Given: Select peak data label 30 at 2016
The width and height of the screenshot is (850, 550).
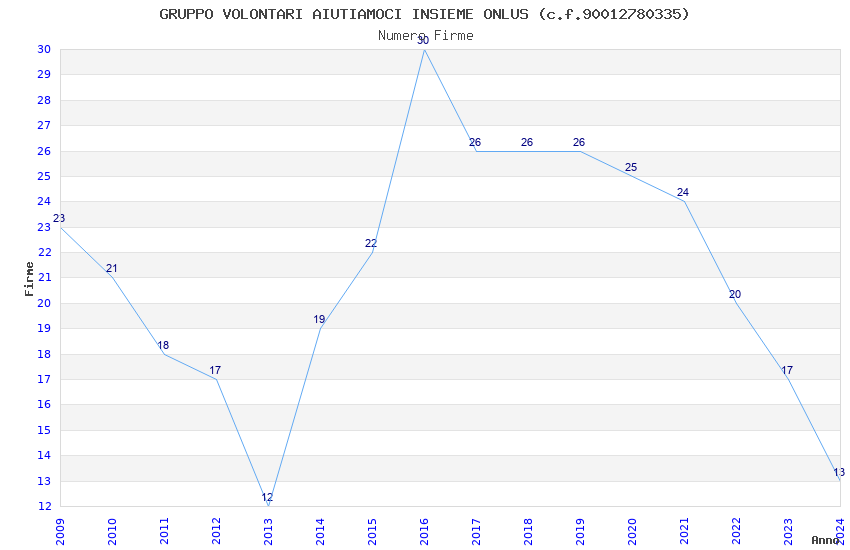Looking at the screenshot, I should tap(423, 40).
